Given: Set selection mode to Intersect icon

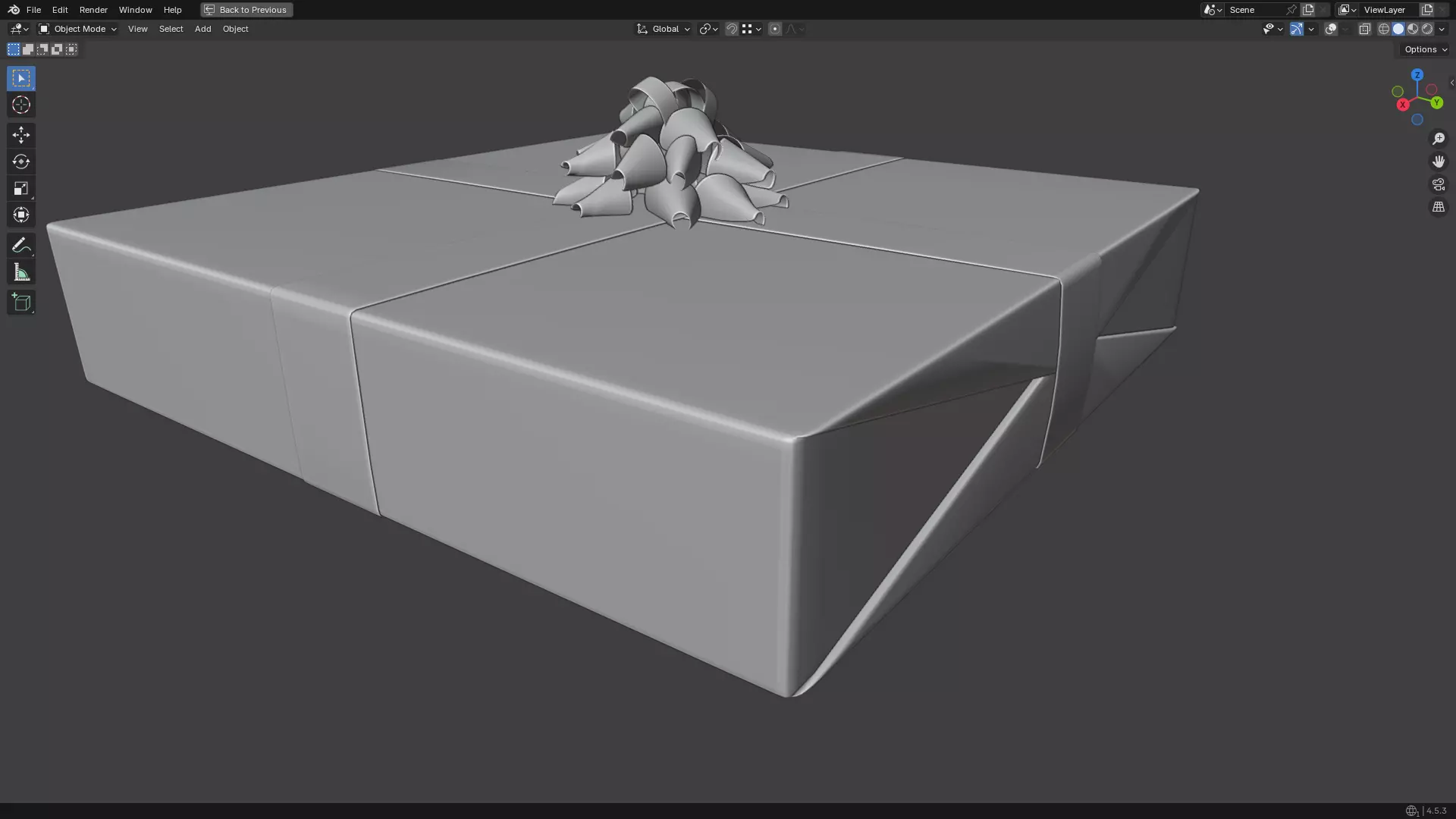Looking at the screenshot, I should [71, 49].
